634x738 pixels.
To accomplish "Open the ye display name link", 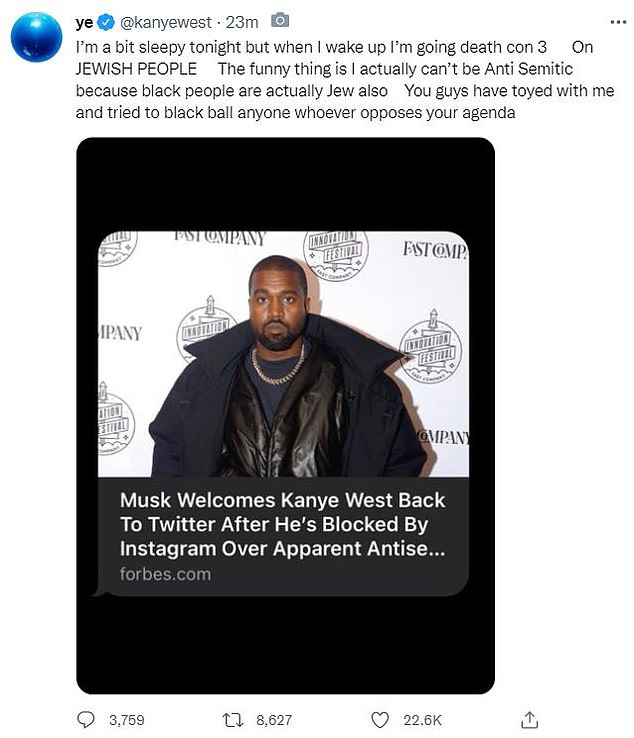I will (x=84, y=22).
